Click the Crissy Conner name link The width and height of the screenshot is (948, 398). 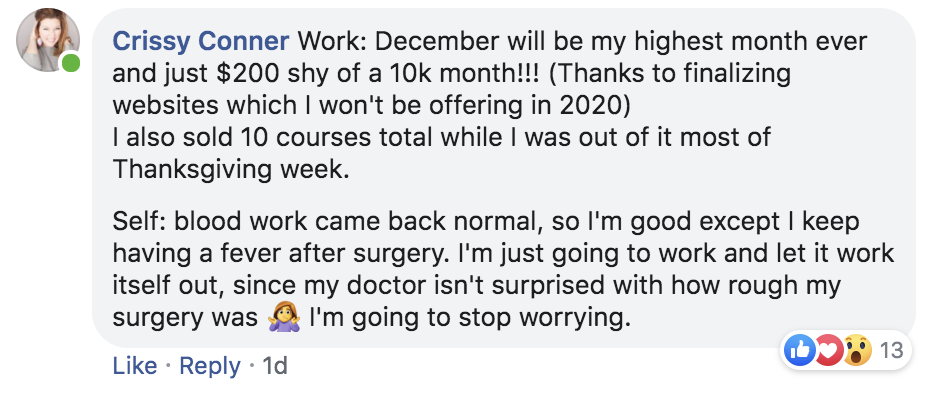click(201, 42)
